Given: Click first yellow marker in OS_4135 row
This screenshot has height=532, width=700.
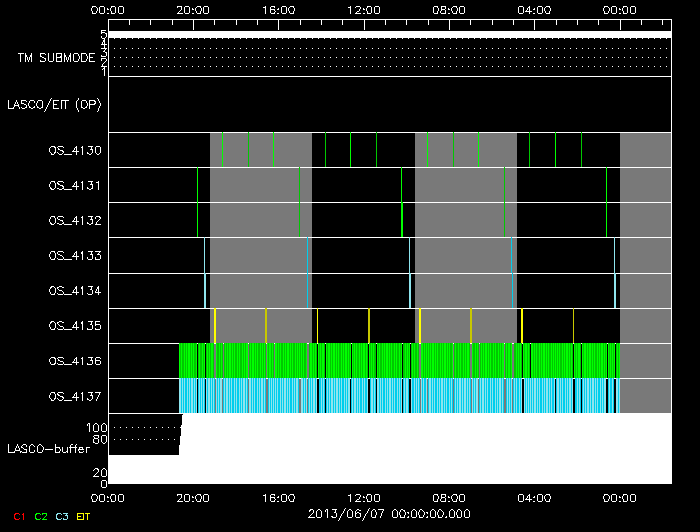Looking at the screenshot, I should [x=215, y=326].
